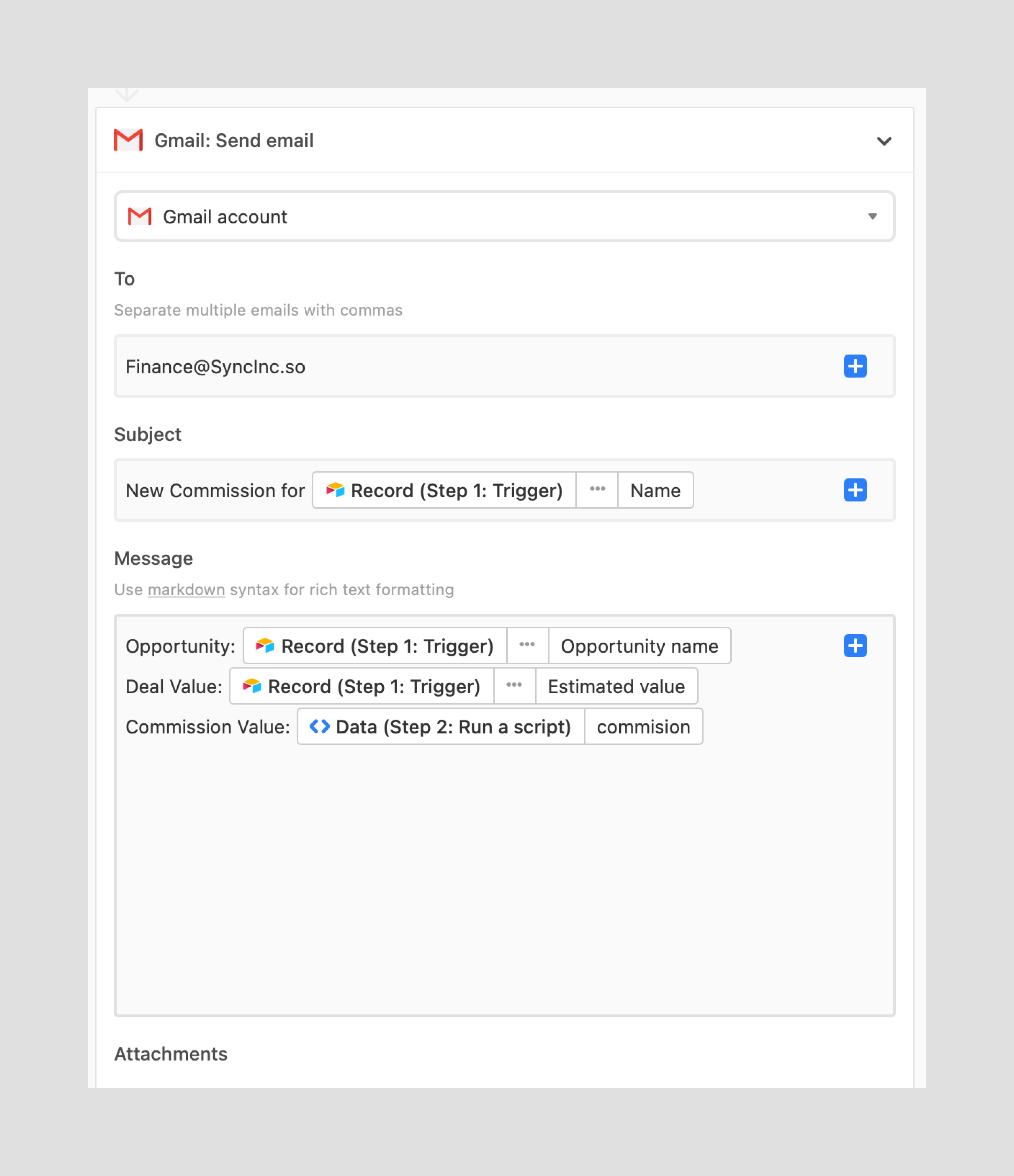Screen dimensions: 1014x1176
Task: Click the Gmail logo in the step header
Action: (128, 141)
